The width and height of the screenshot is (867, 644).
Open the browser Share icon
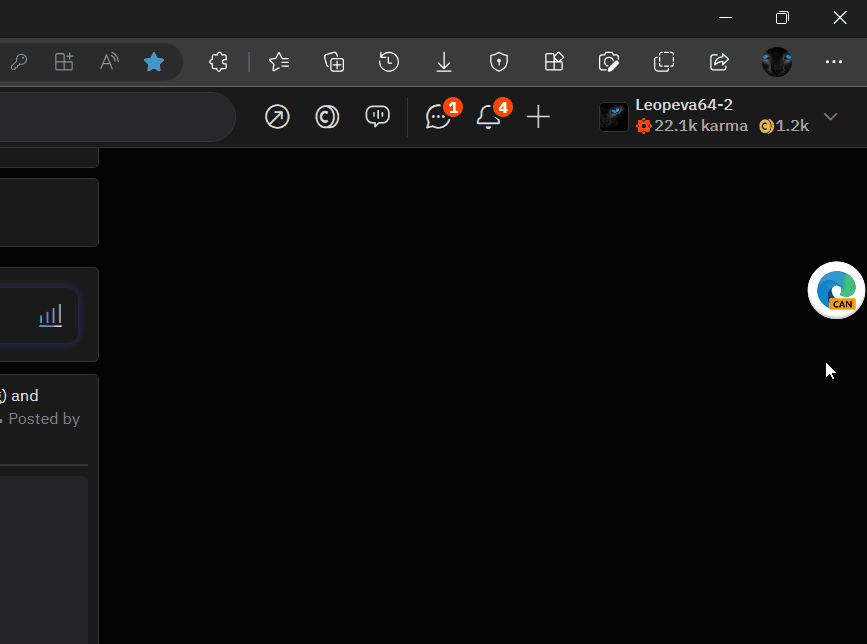click(x=719, y=62)
